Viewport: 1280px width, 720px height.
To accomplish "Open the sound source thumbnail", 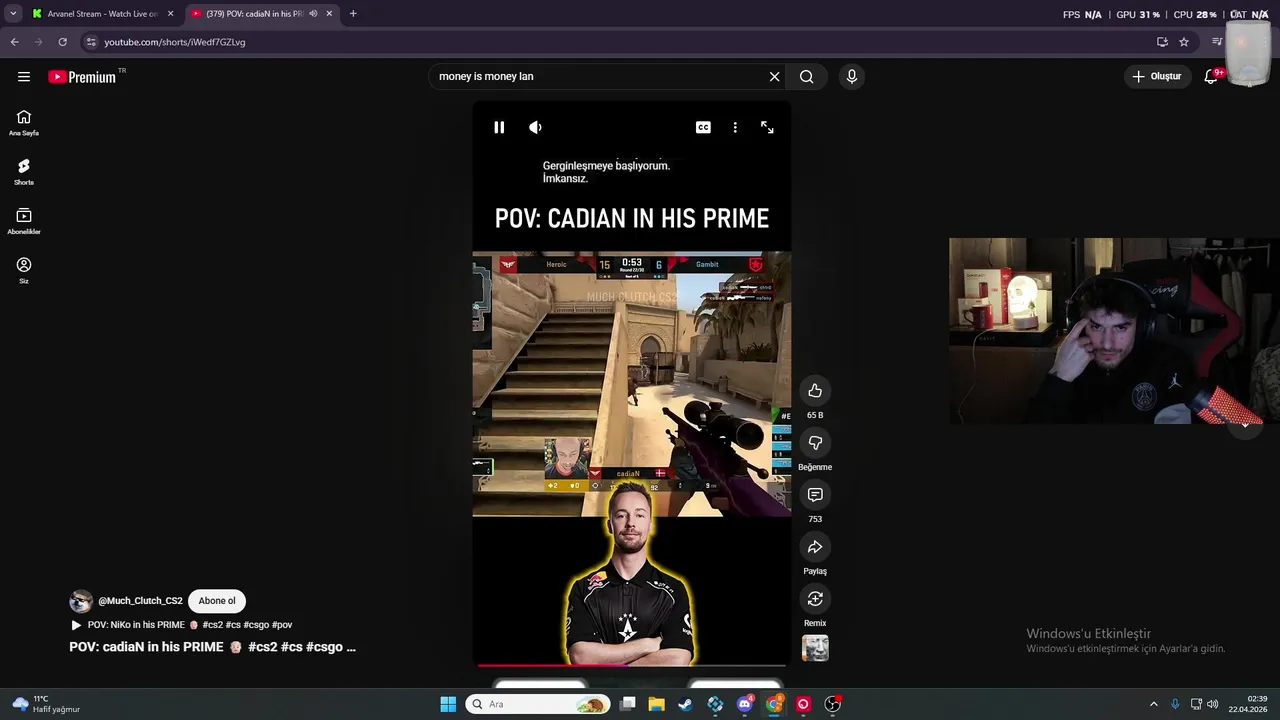I will [815, 648].
